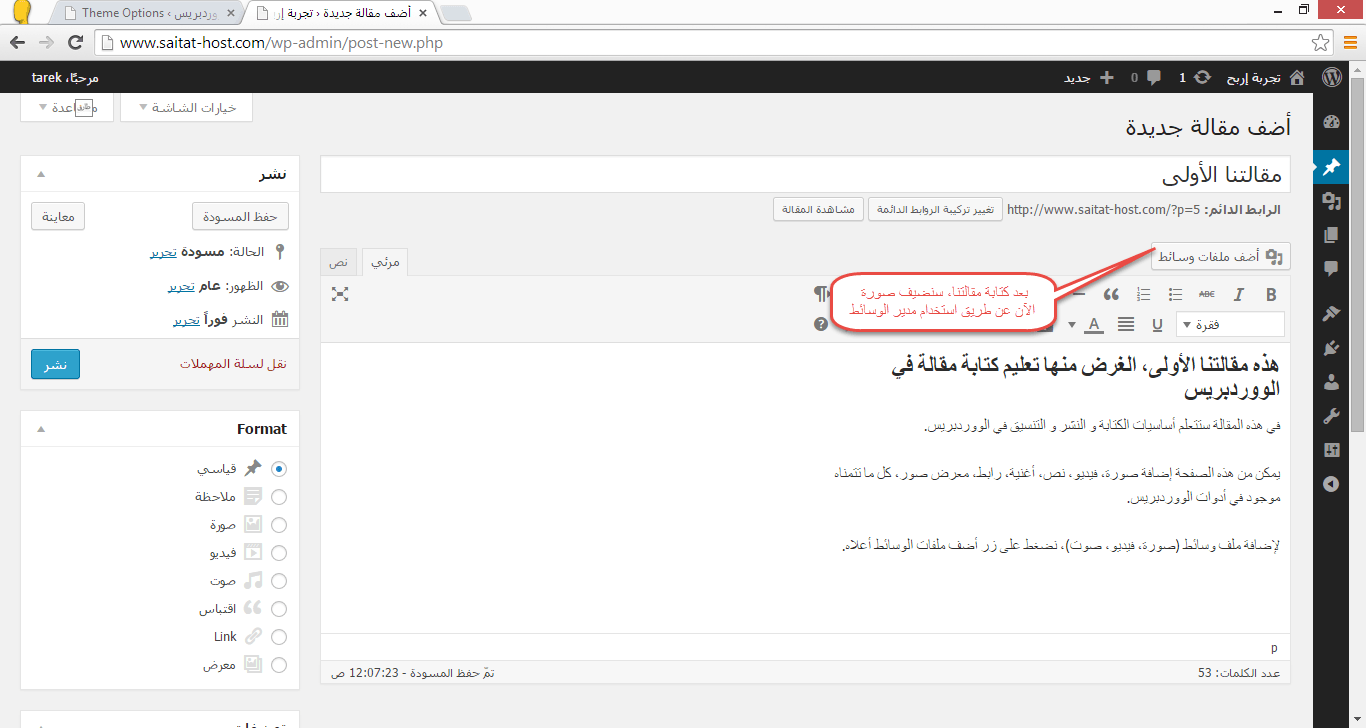Reload the page in the browser
This screenshot has width=1366, height=728.
pos(75,43)
